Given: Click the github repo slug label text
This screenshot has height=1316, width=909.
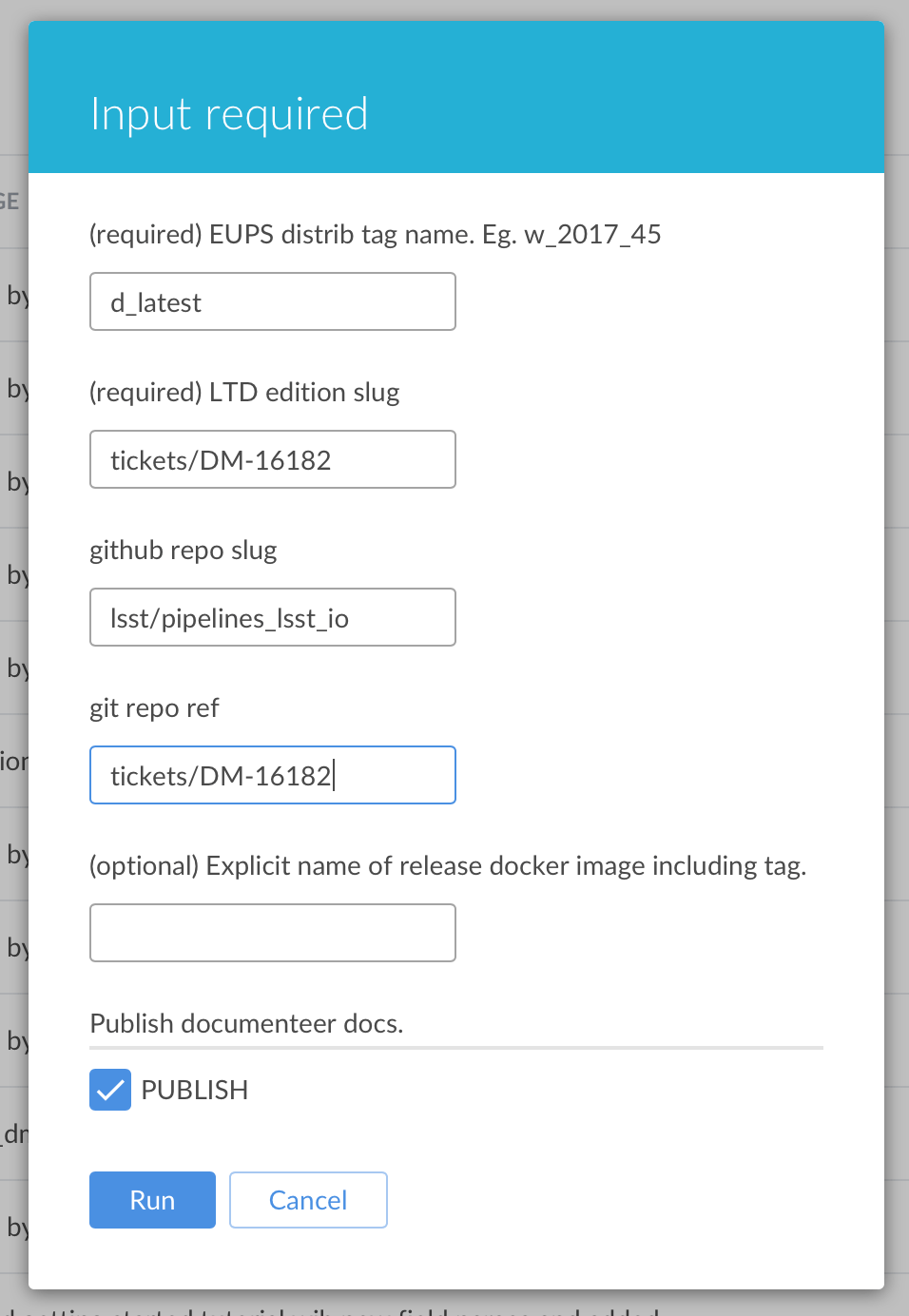Looking at the screenshot, I should tap(183, 550).
